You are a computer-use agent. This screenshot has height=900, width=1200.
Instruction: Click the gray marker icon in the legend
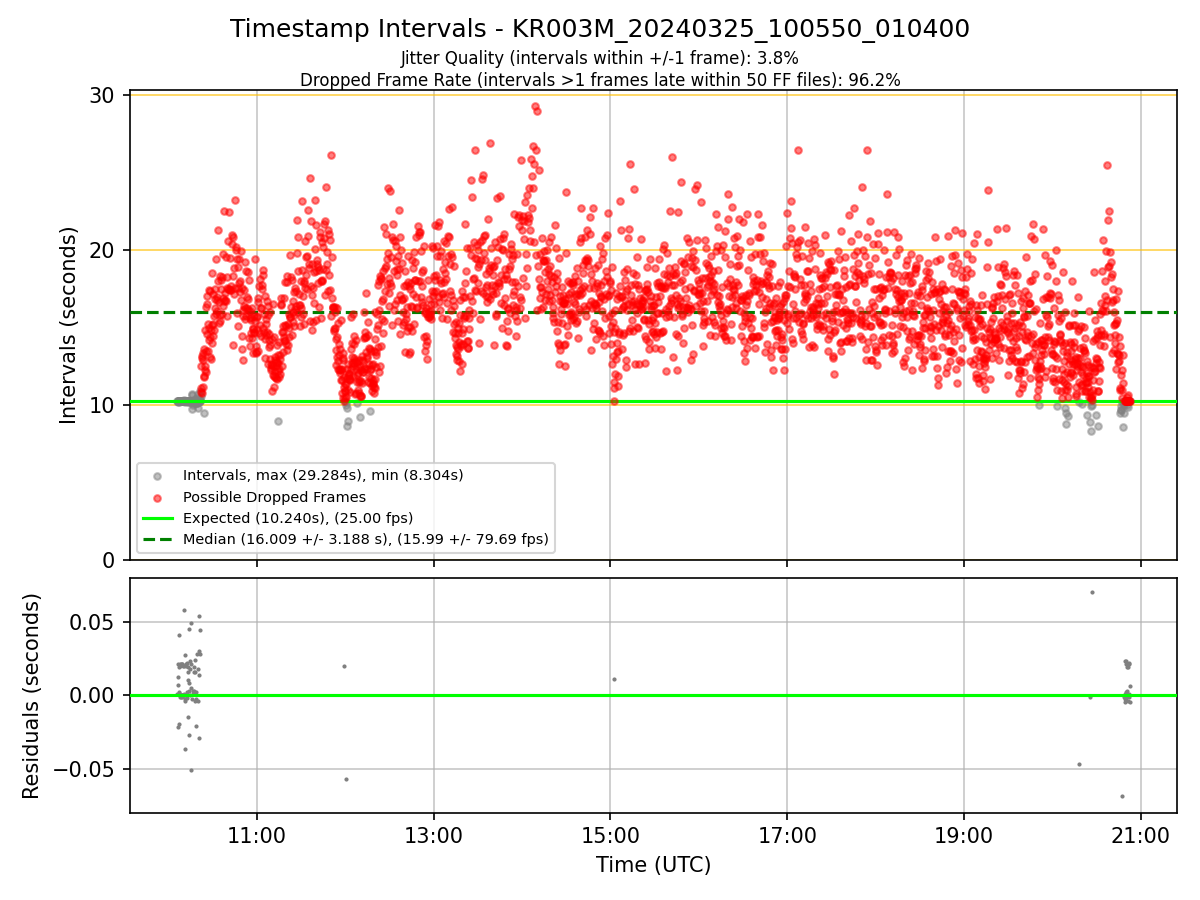tap(159, 476)
